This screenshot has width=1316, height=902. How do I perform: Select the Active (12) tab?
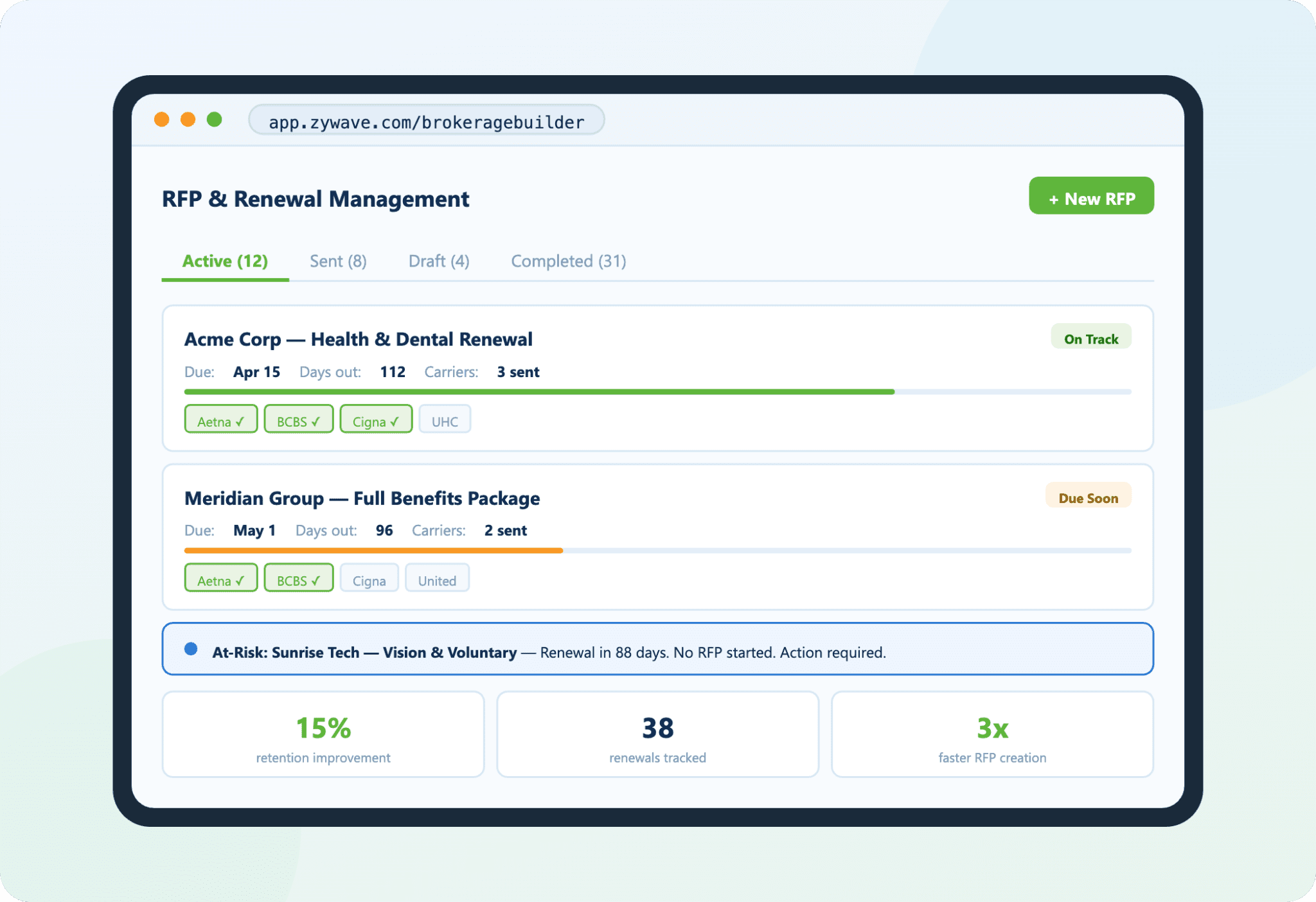click(x=225, y=261)
